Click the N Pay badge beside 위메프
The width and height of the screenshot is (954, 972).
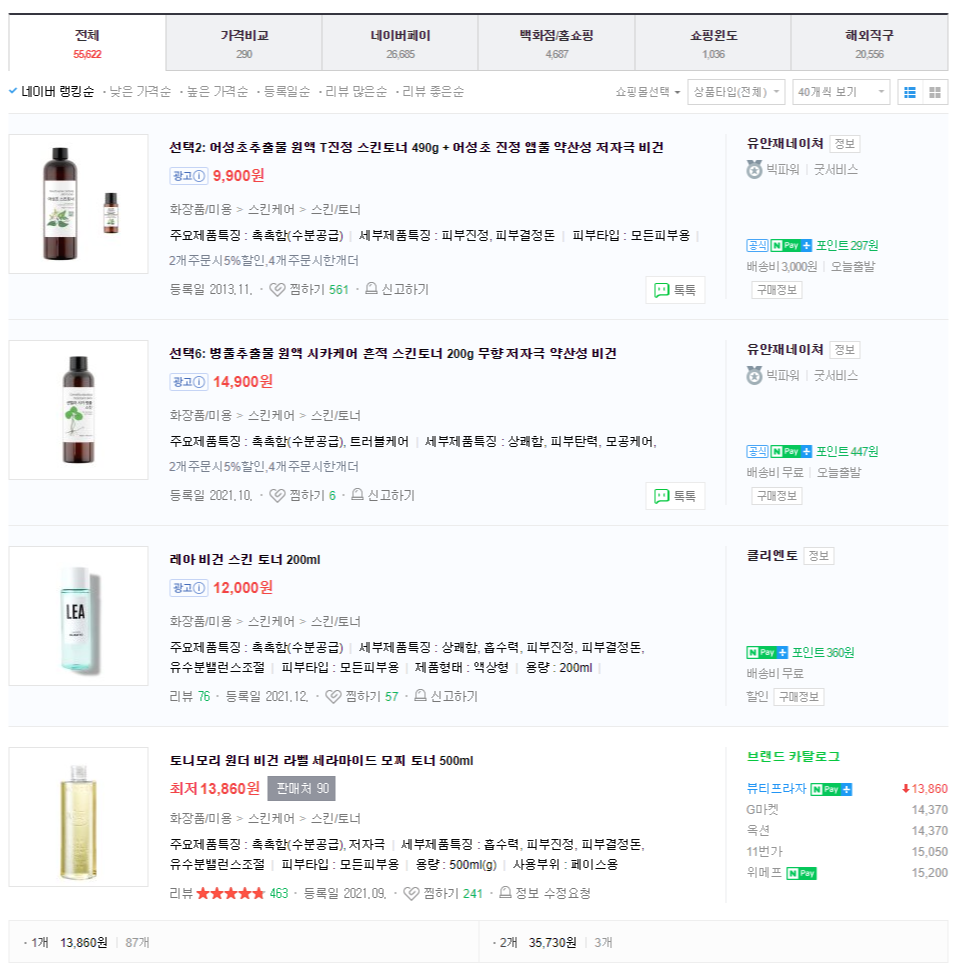(802, 873)
